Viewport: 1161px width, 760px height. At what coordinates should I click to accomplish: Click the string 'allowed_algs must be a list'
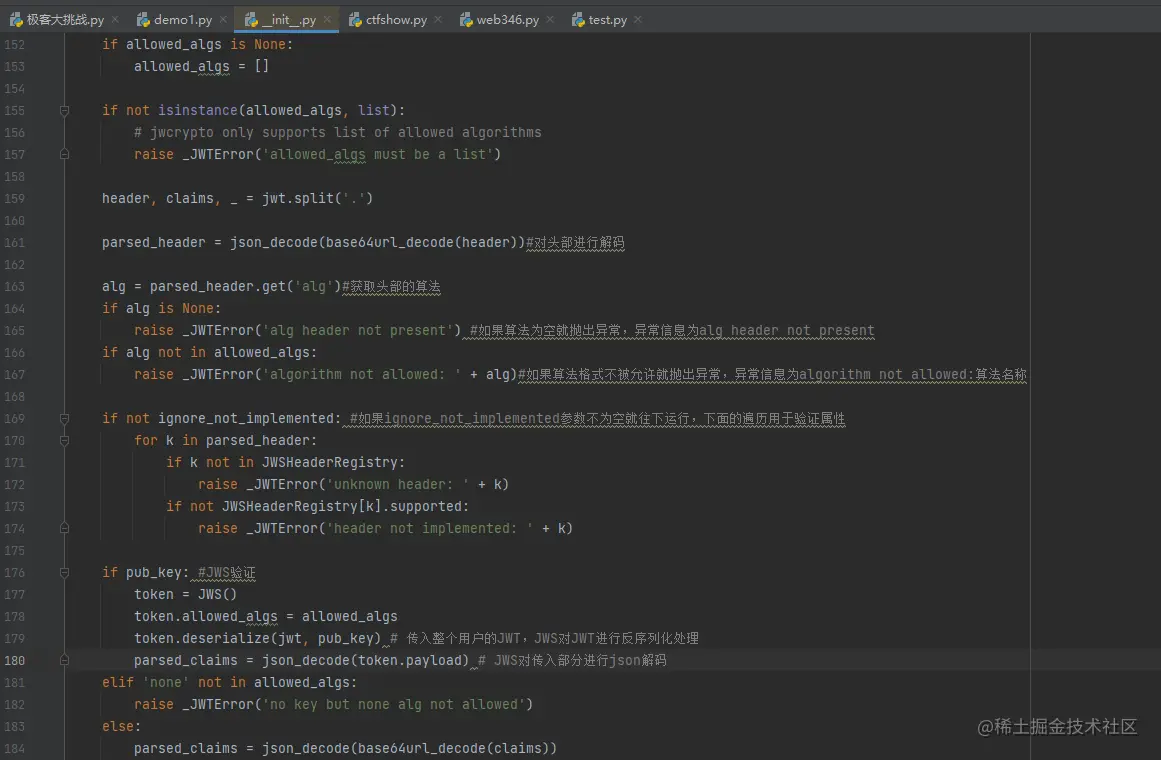coord(378,154)
